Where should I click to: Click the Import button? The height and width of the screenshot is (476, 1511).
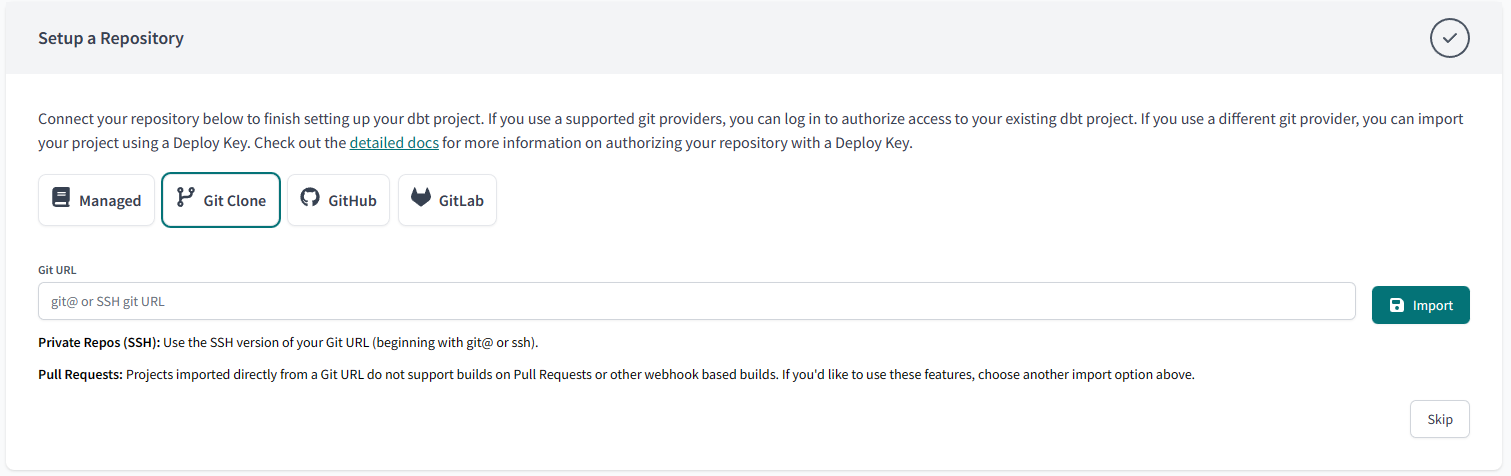click(x=1421, y=305)
